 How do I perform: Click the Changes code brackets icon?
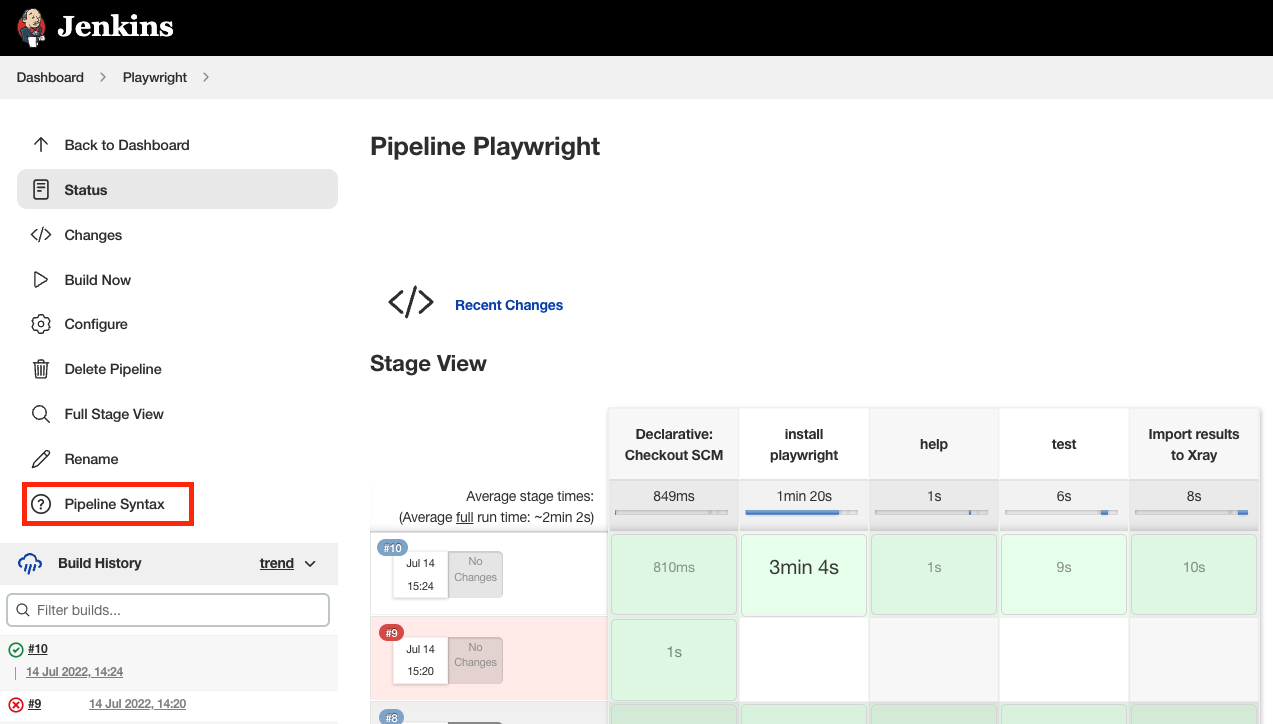click(x=41, y=235)
